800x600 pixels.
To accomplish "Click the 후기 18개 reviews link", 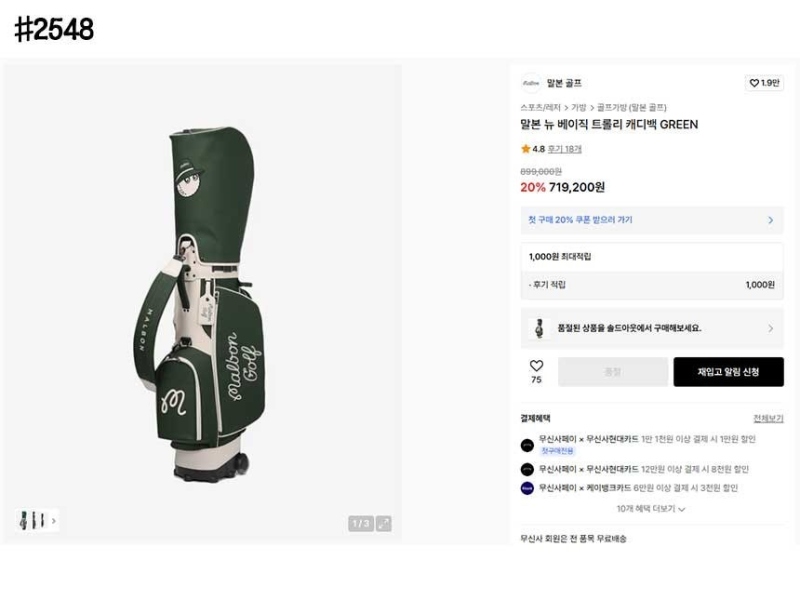I will (564, 149).
